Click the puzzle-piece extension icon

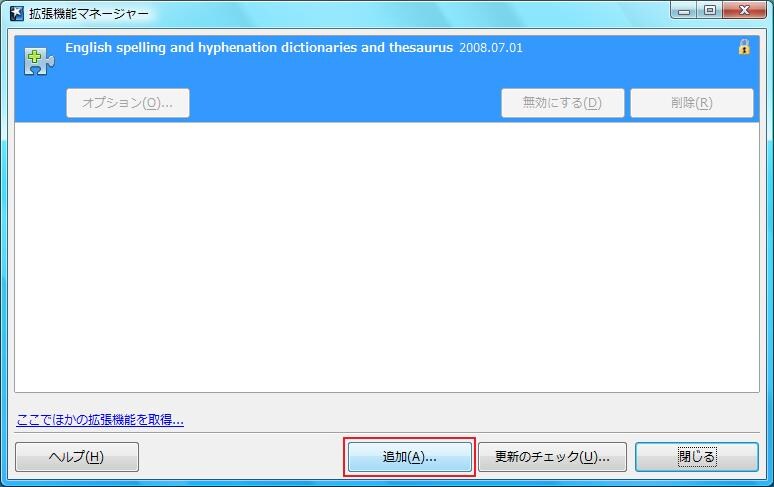point(39,62)
